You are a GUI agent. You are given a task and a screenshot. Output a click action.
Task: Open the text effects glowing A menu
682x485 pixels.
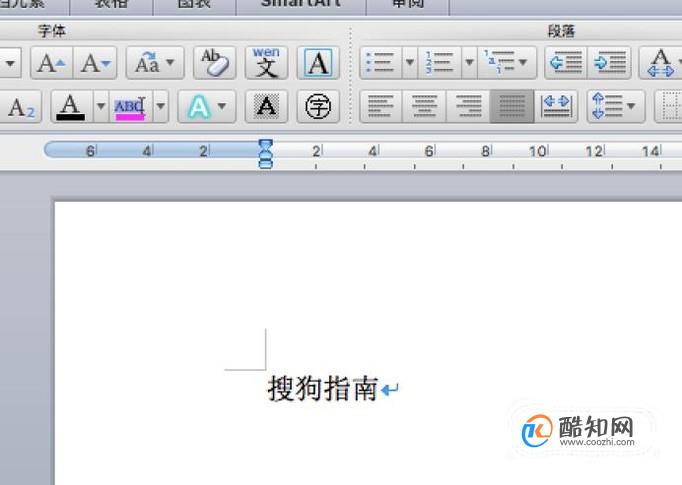(207, 107)
